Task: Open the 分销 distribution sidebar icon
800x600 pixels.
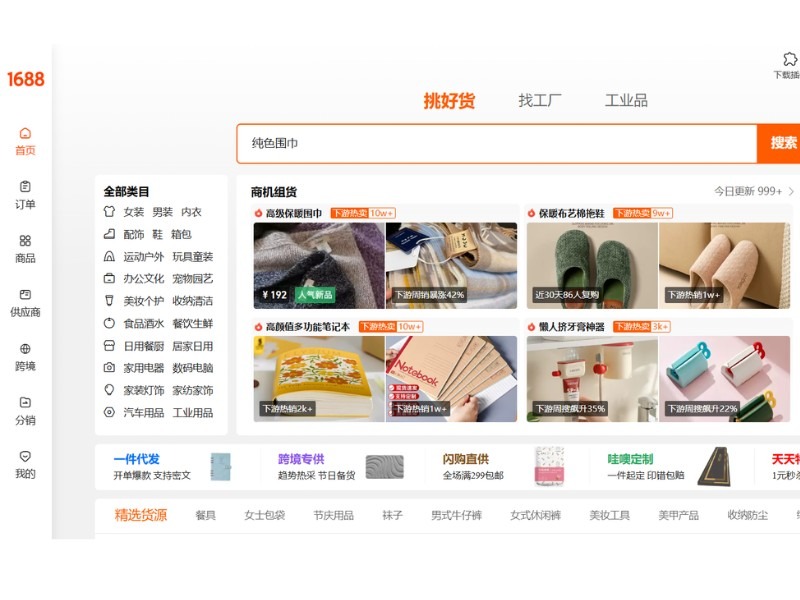Action: pyautogui.click(x=25, y=403)
